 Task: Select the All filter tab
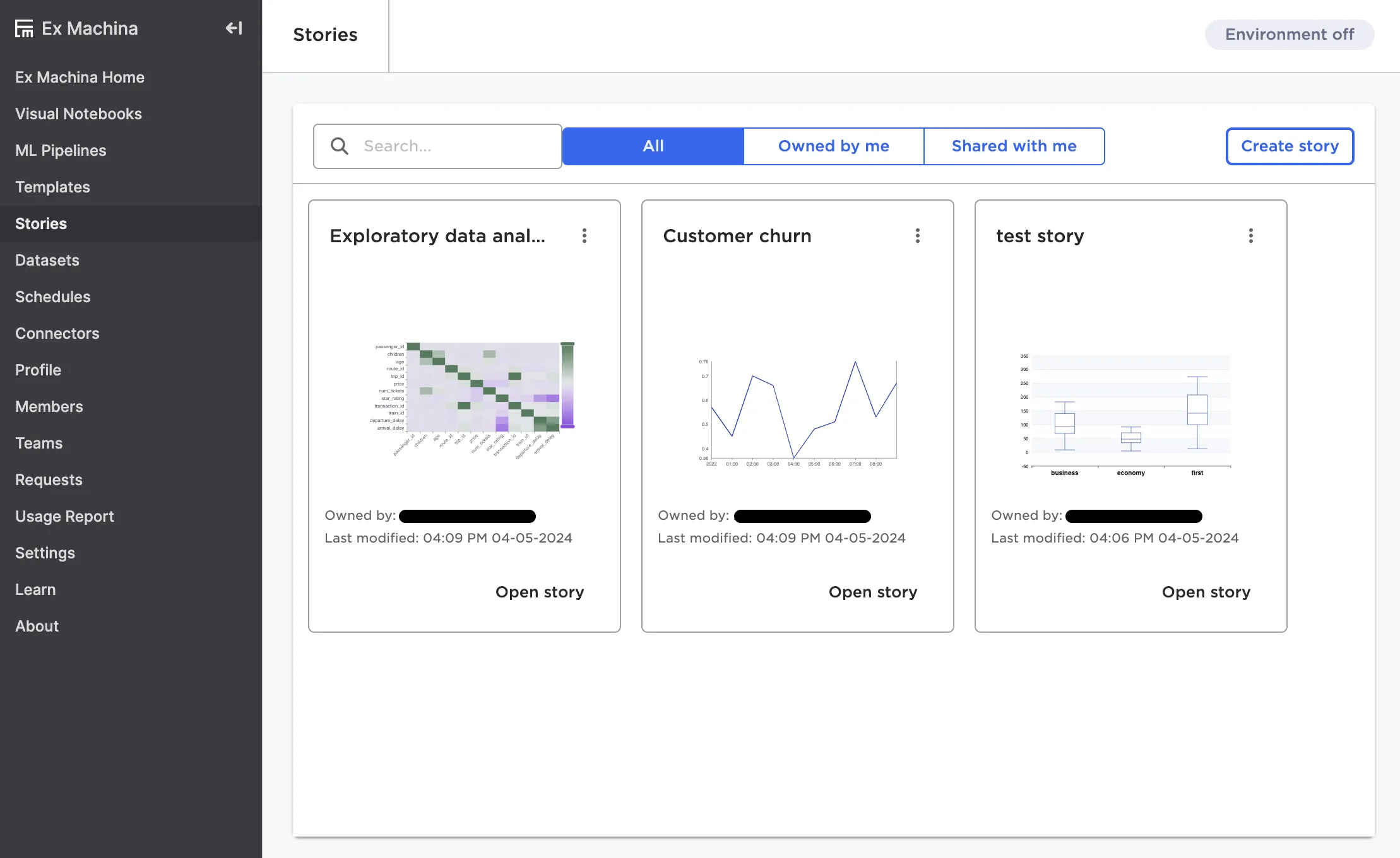coord(653,146)
